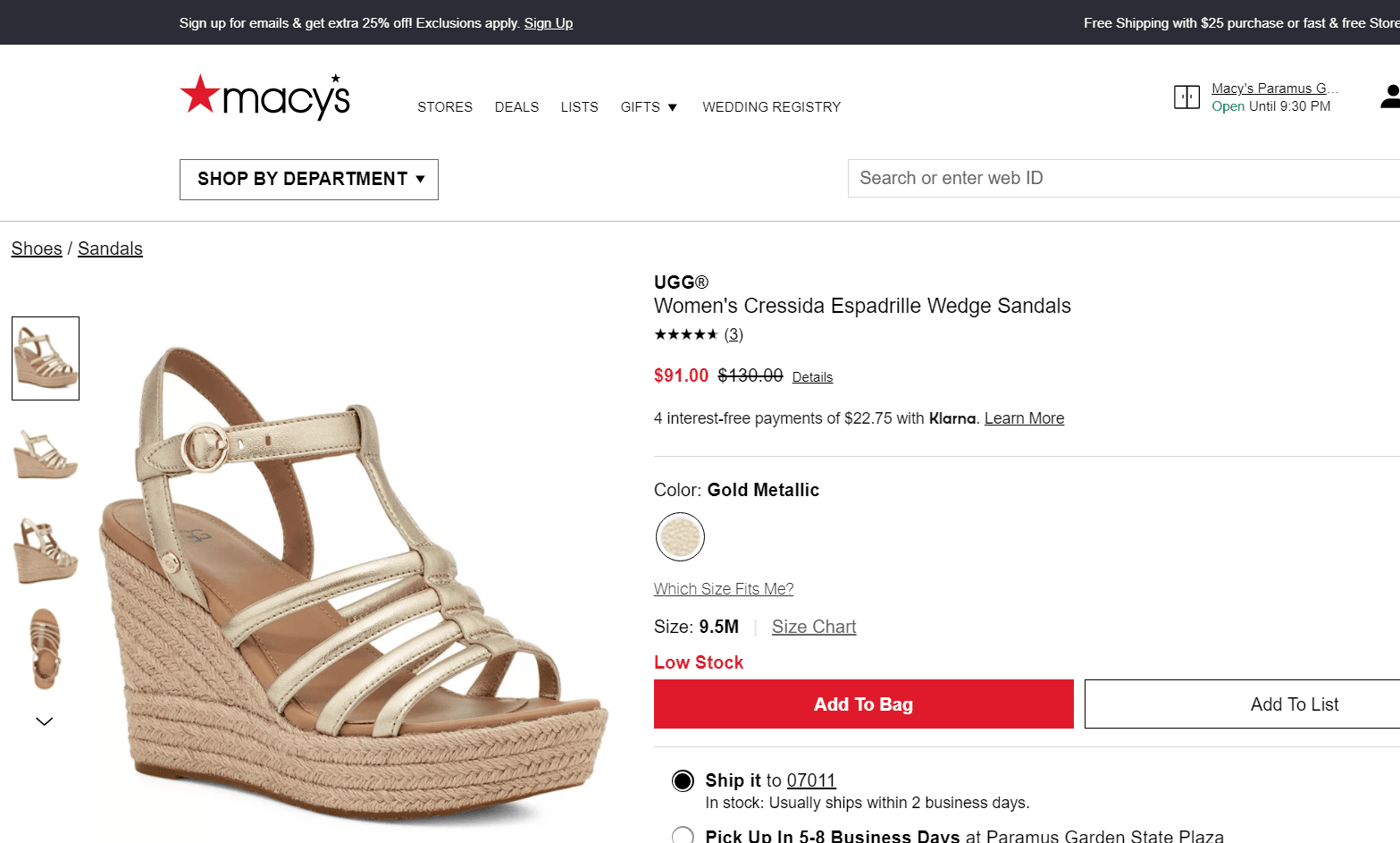View the top-down sandal thumbnail

46,648
